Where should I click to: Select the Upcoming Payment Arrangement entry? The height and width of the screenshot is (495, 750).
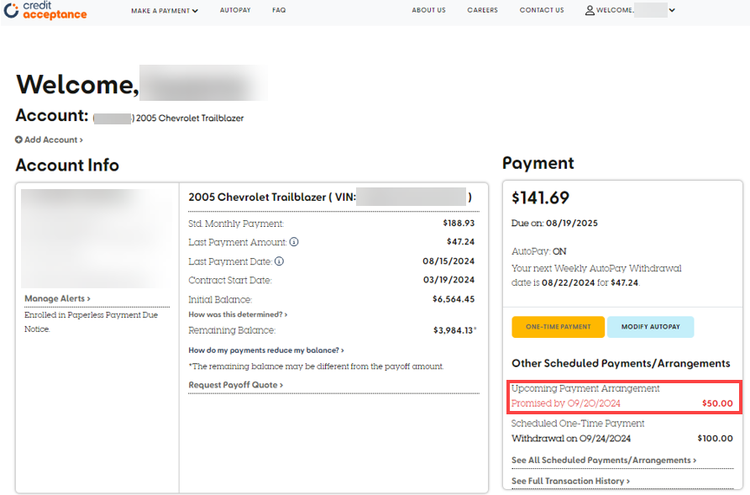(x=622, y=396)
